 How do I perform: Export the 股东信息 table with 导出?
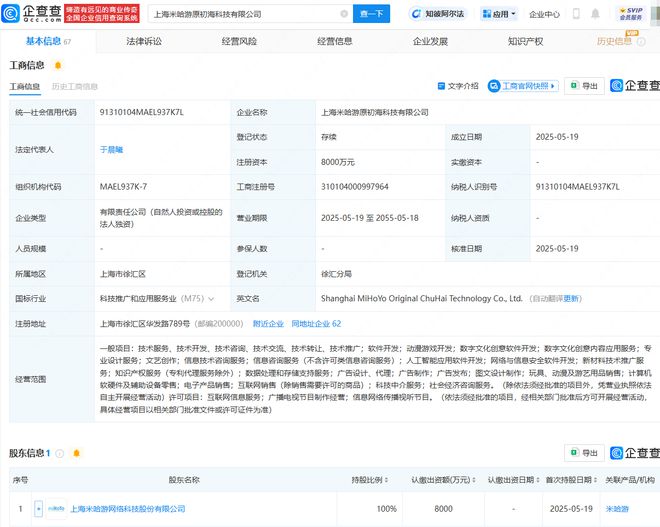pyautogui.click(x=584, y=453)
